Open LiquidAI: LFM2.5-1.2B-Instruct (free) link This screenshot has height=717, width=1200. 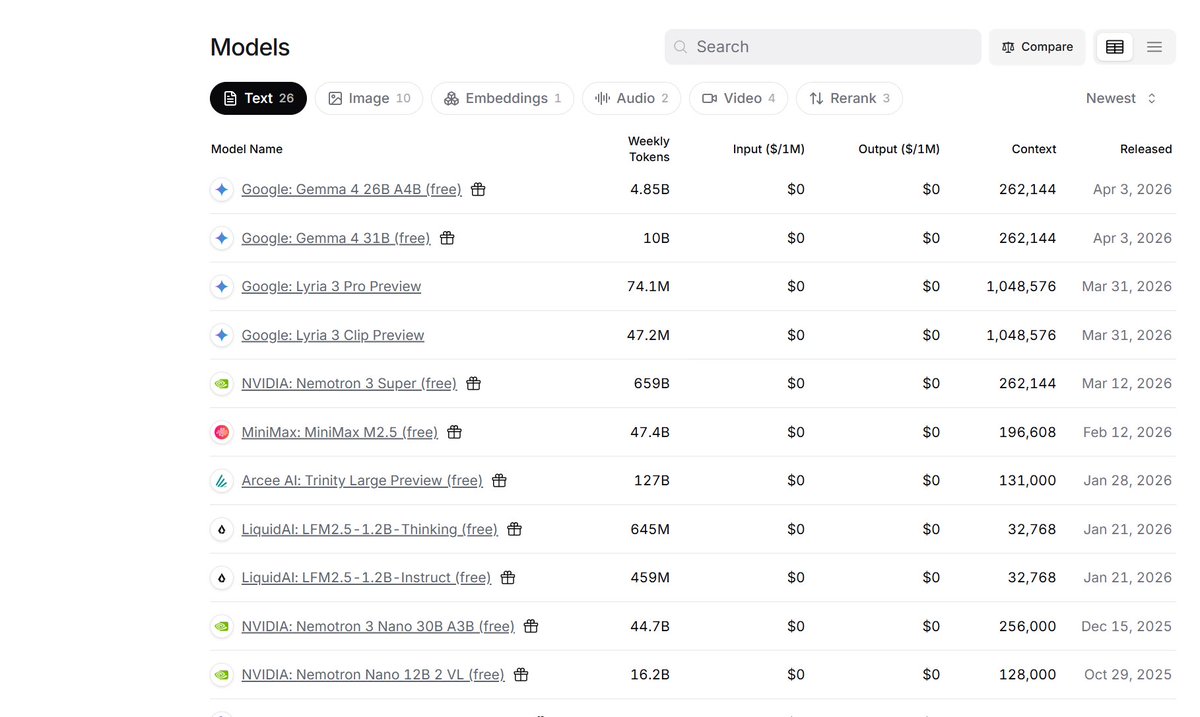point(367,577)
